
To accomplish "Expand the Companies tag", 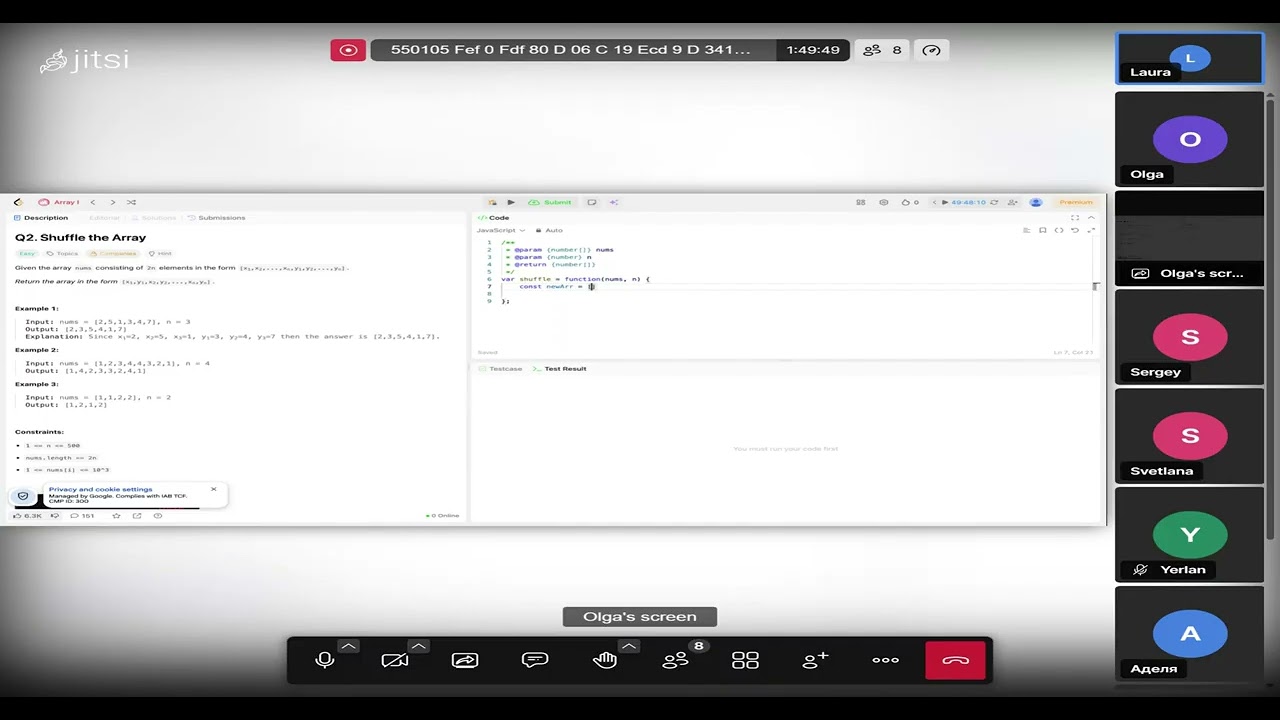I will (x=114, y=253).
